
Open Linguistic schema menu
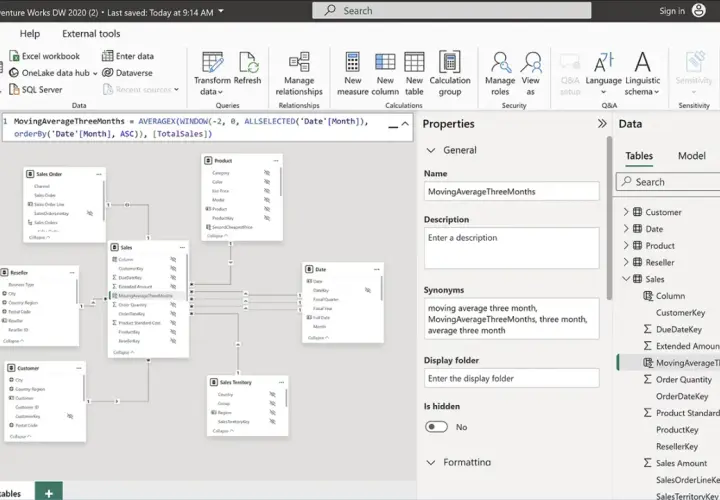coord(642,73)
